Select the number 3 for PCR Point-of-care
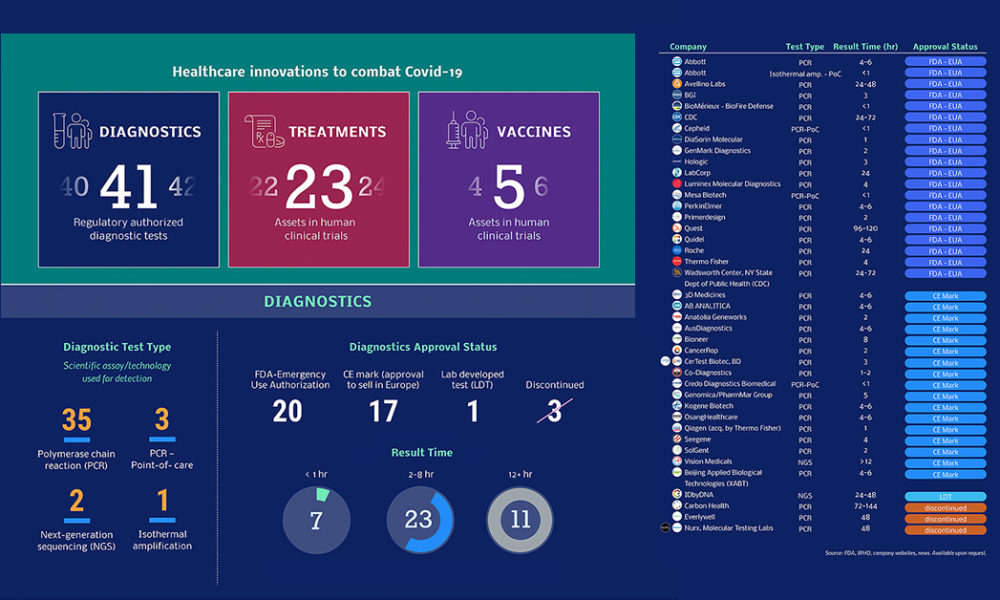The height and width of the screenshot is (600, 1000). (162, 420)
